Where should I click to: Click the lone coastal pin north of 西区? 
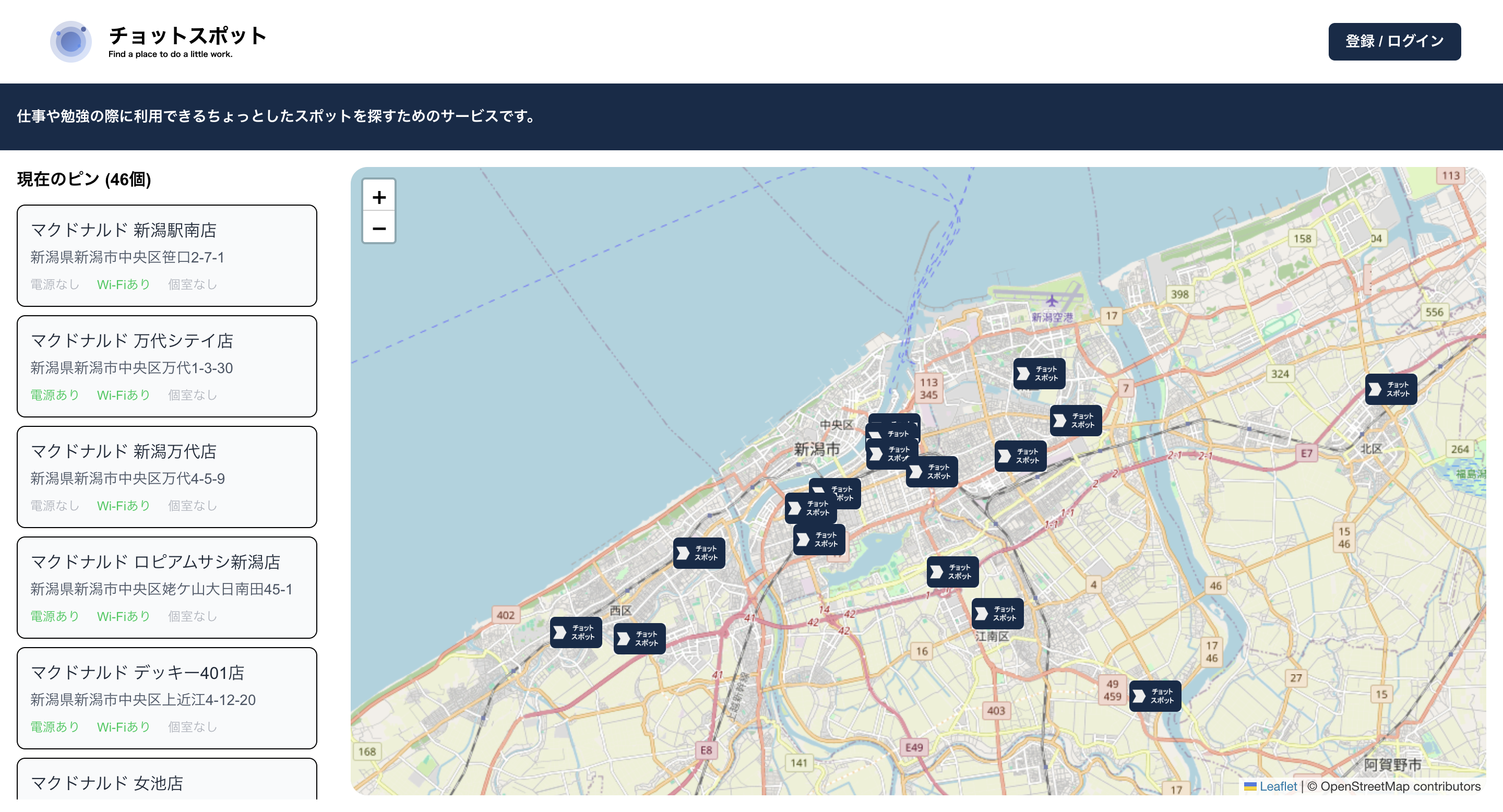tap(698, 553)
